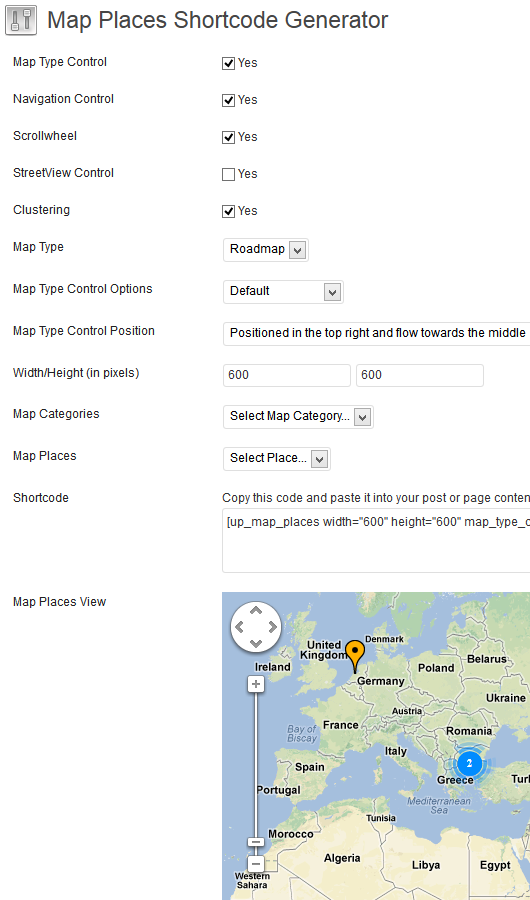The image size is (530, 900).
Task: Click the 'Map Places View' label
Action: (59, 602)
